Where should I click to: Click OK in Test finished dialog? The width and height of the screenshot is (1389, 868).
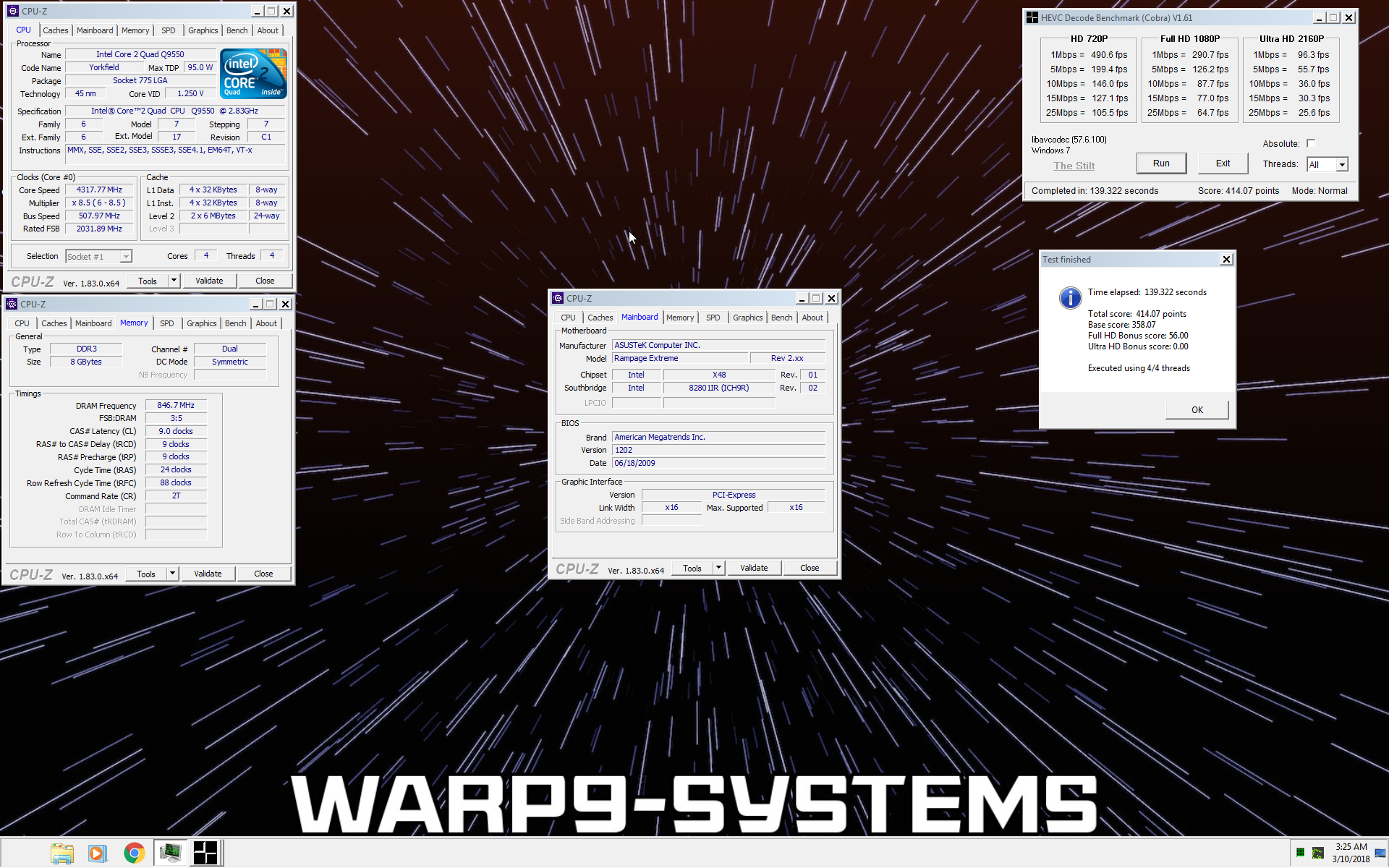(1197, 410)
